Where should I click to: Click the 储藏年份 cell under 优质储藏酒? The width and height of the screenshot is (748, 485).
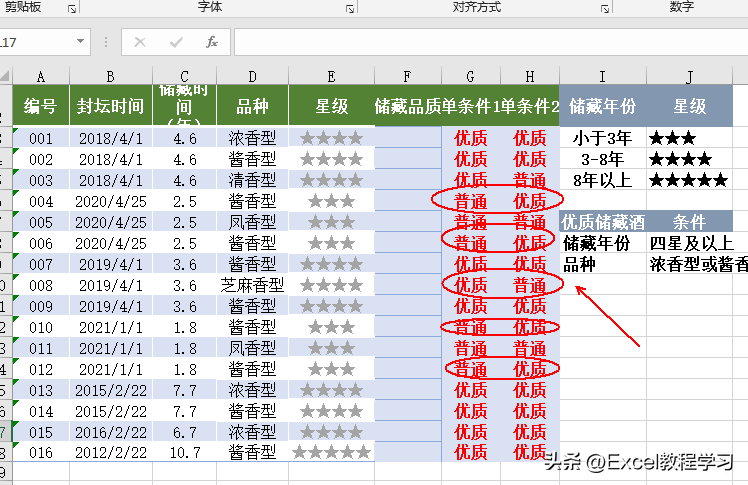pos(603,243)
